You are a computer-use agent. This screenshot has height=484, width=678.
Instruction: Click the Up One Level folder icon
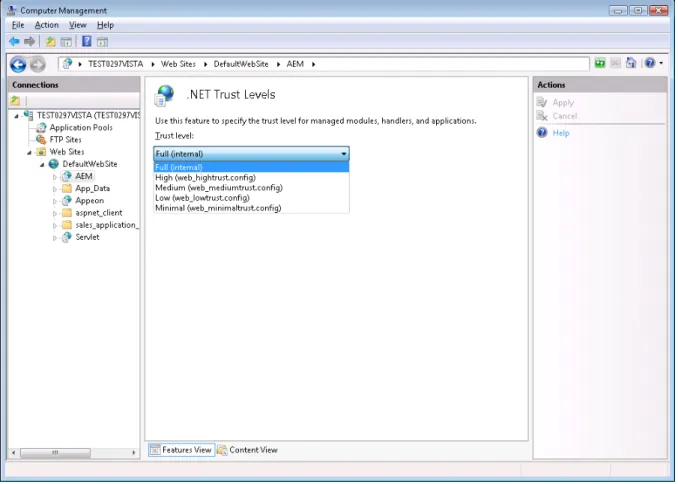pyautogui.click(x=51, y=42)
